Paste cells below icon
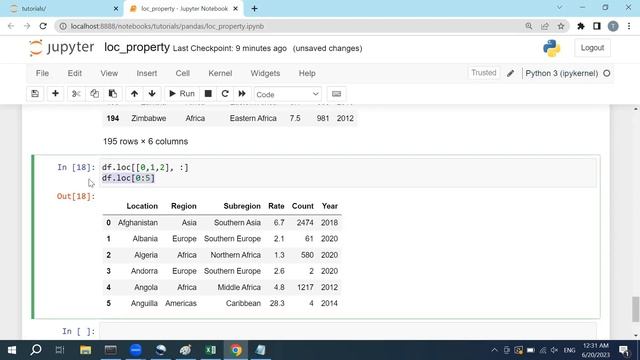The width and height of the screenshot is (640, 360). click(x=113, y=94)
